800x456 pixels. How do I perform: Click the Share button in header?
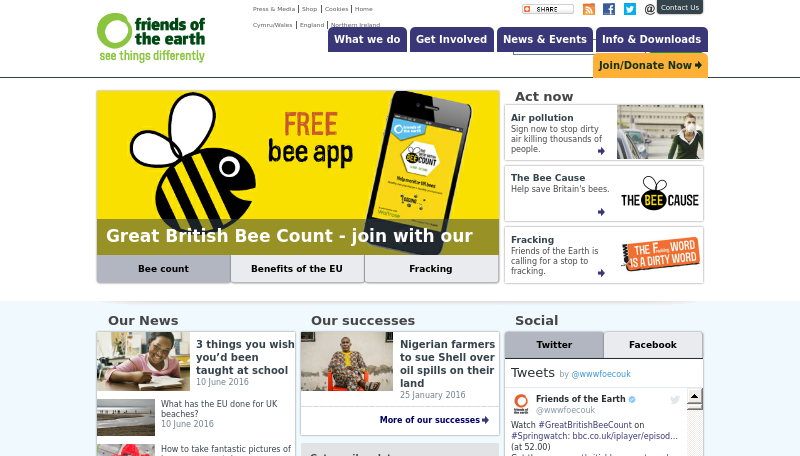547,9
